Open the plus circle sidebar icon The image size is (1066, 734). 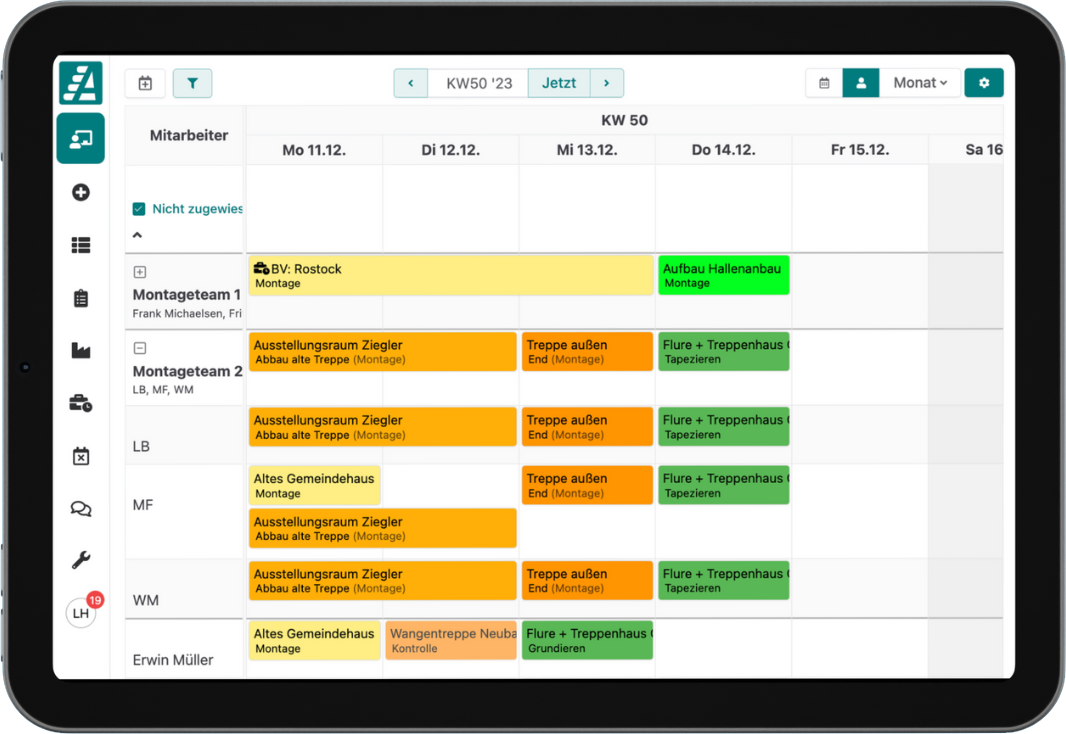click(81, 192)
